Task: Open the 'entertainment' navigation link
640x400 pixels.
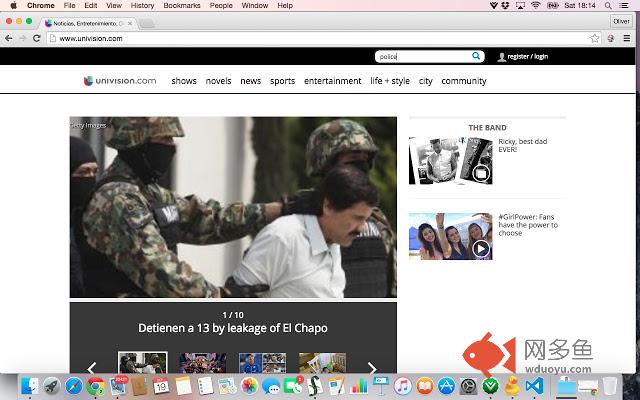Action: tap(332, 81)
